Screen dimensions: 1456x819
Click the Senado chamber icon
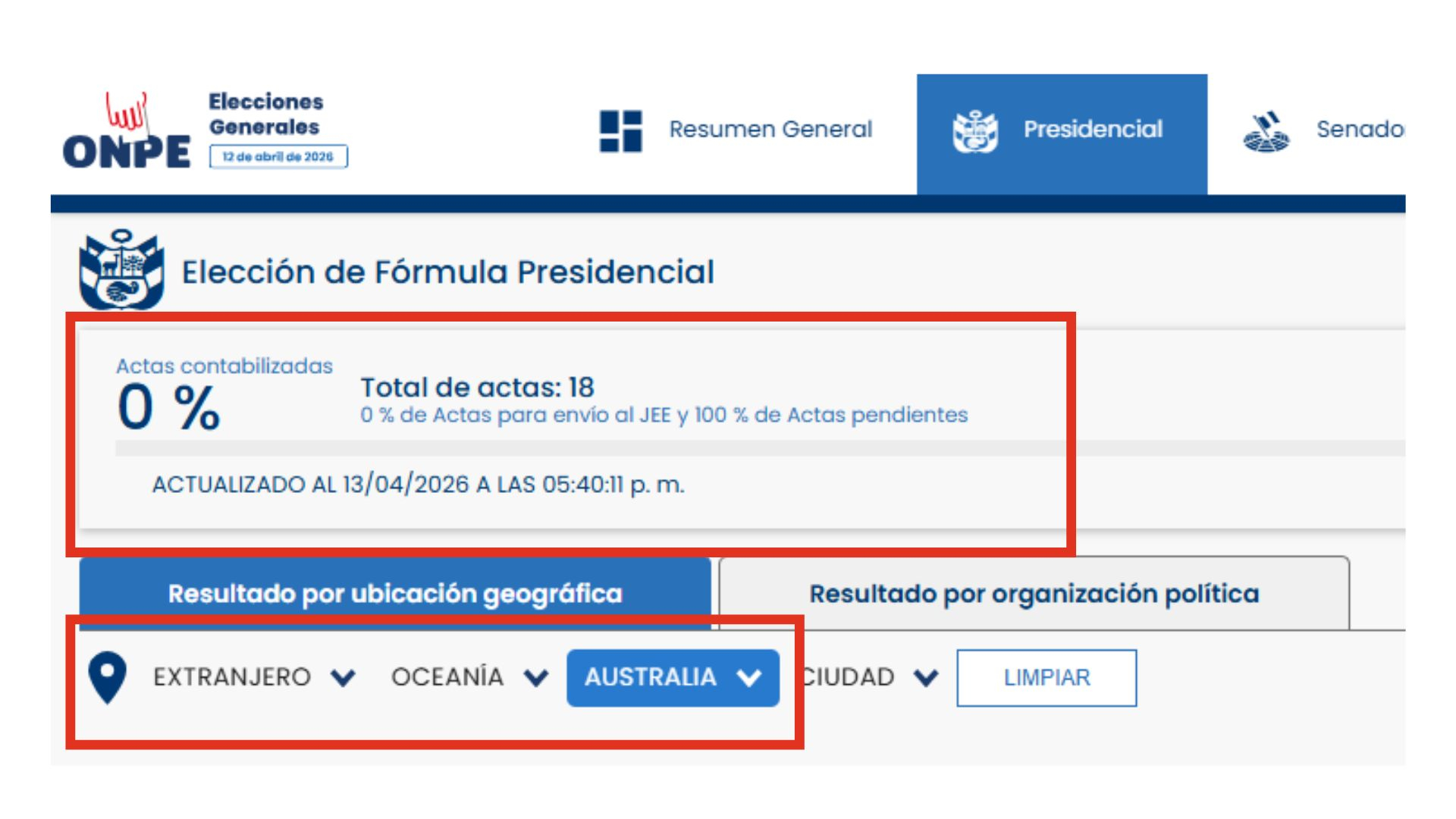(x=1266, y=132)
